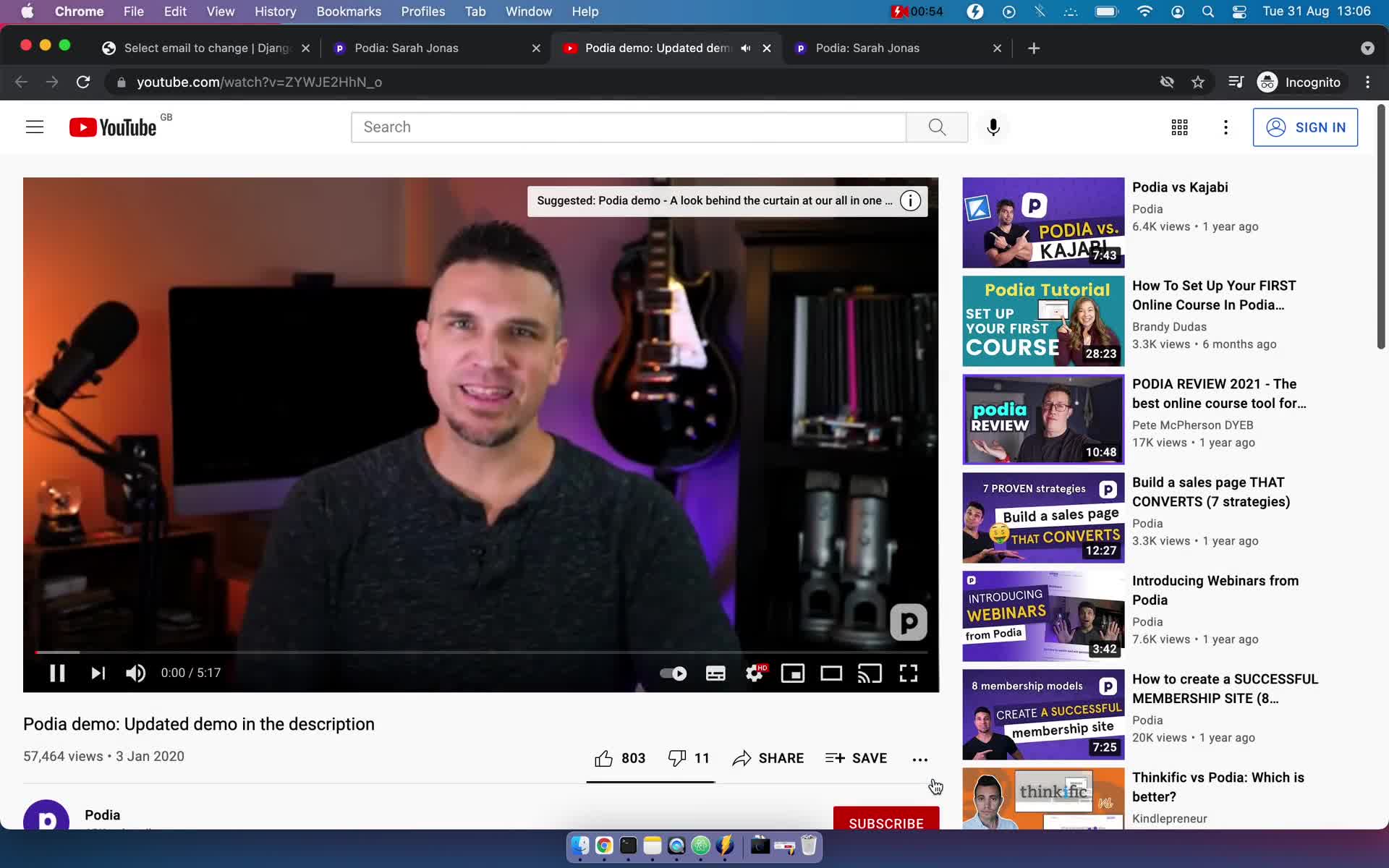The width and height of the screenshot is (1389, 868).
Task: Select the Bookmarks menu item
Action: point(348,11)
